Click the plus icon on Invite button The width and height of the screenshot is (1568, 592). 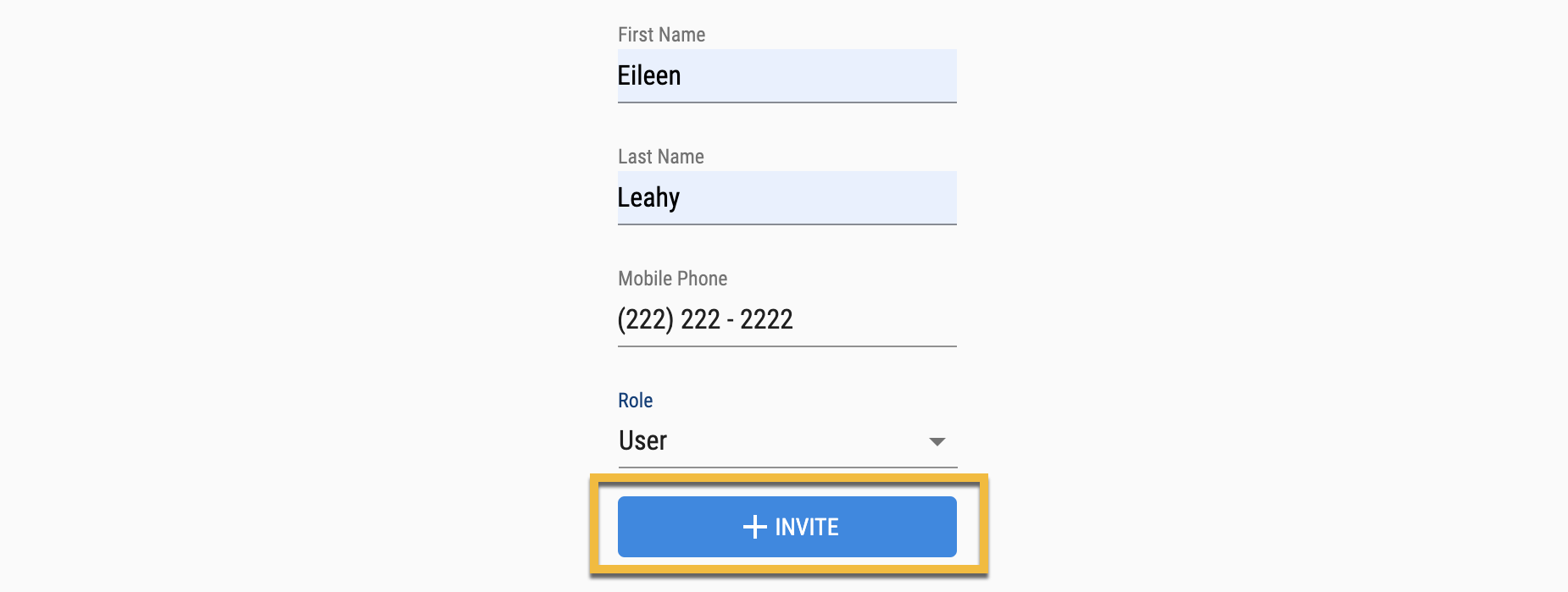(754, 527)
